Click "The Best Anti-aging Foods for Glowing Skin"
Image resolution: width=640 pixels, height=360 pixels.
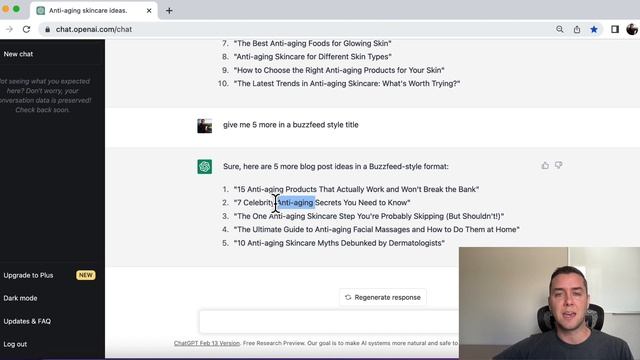tap(313, 43)
